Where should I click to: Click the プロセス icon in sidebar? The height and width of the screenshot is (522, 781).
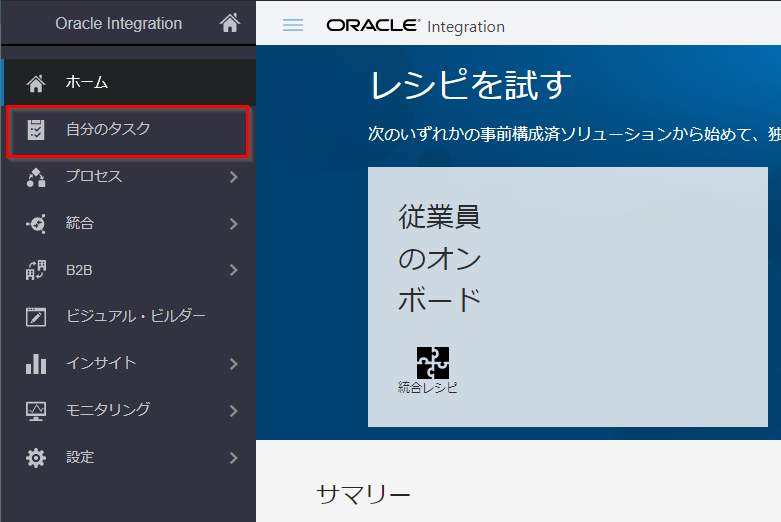(x=36, y=177)
